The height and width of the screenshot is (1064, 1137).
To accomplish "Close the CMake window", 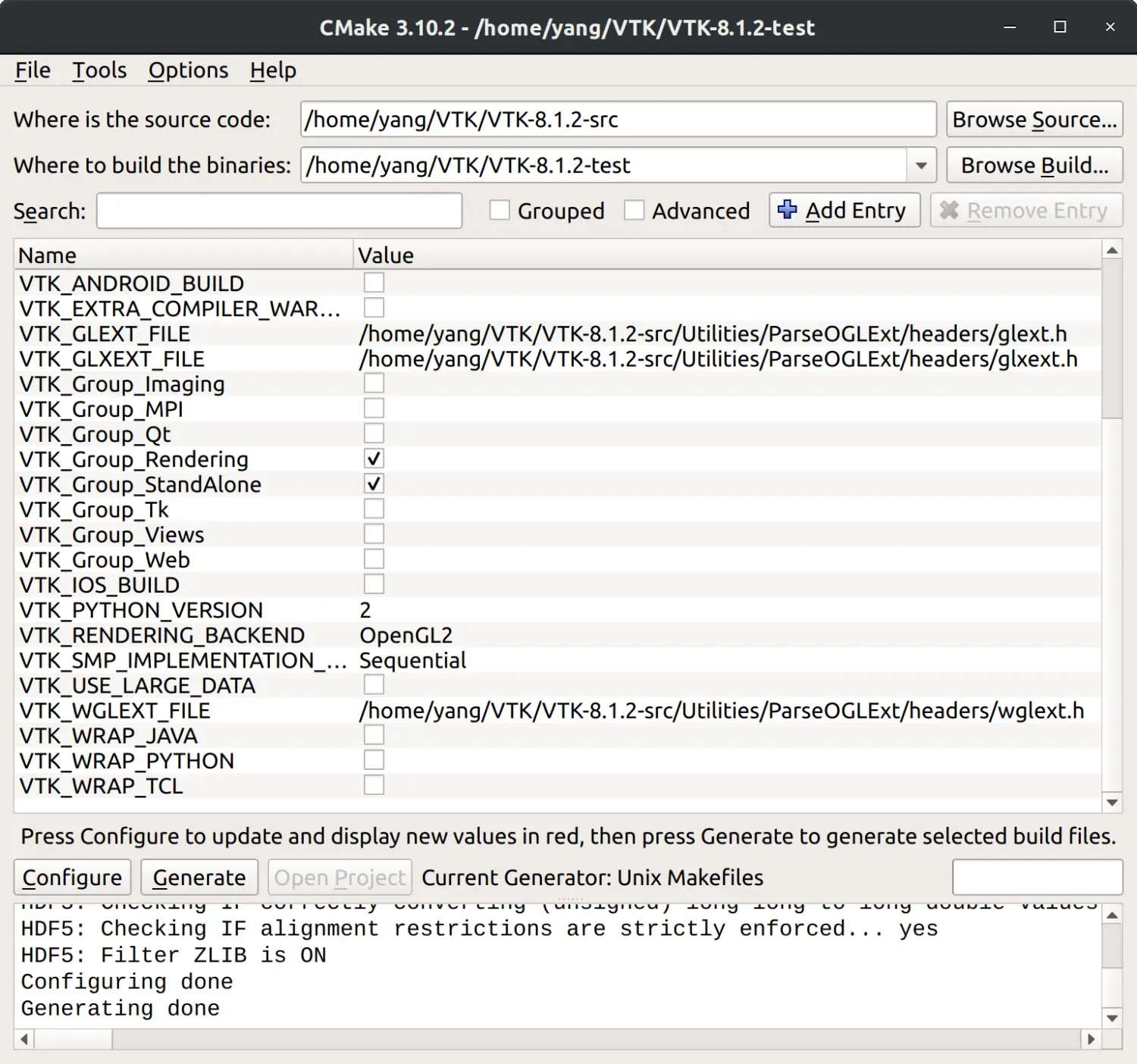I will (1110, 27).
